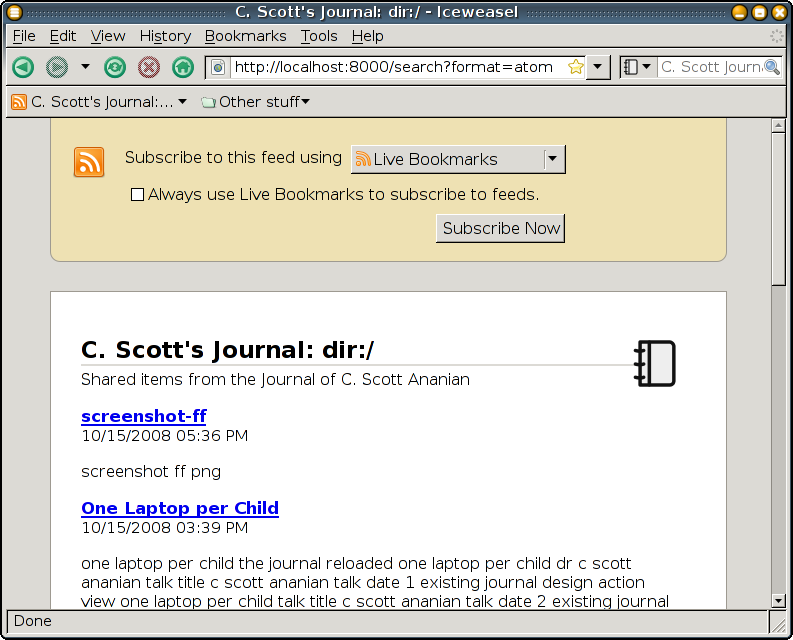Click the vertical scrollbar down arrow
This screenshot has width=793, height=640.
pos(778,599)
